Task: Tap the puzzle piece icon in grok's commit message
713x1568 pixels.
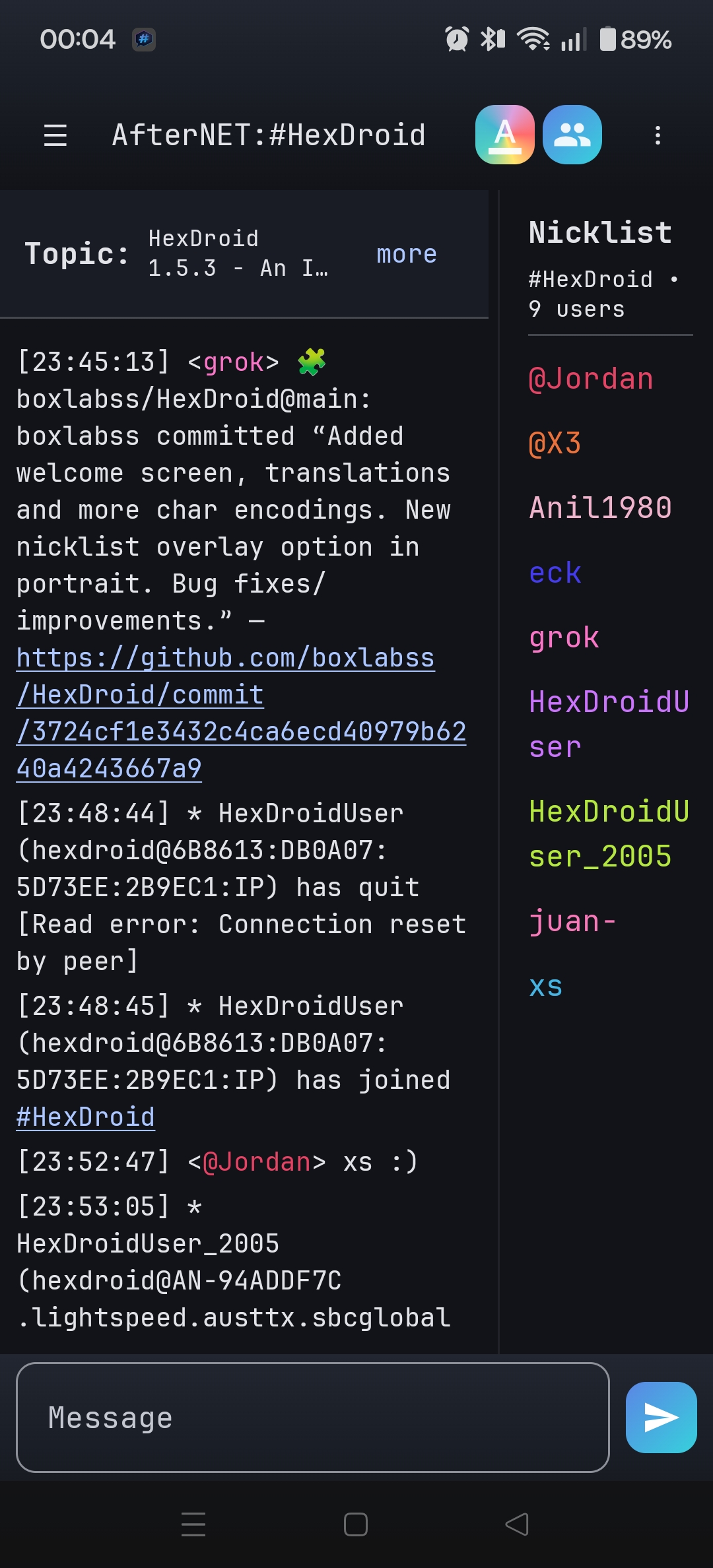Action: 310,362
